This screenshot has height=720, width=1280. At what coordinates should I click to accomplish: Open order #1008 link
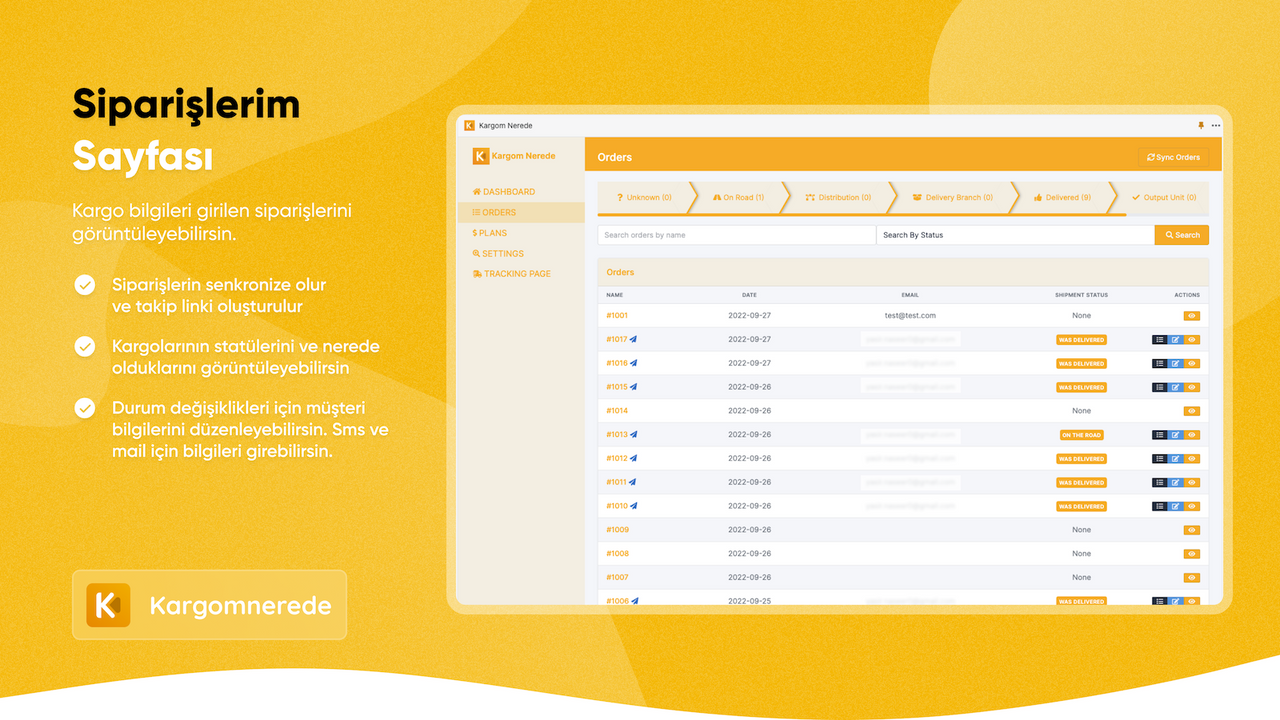click(617, 554)
